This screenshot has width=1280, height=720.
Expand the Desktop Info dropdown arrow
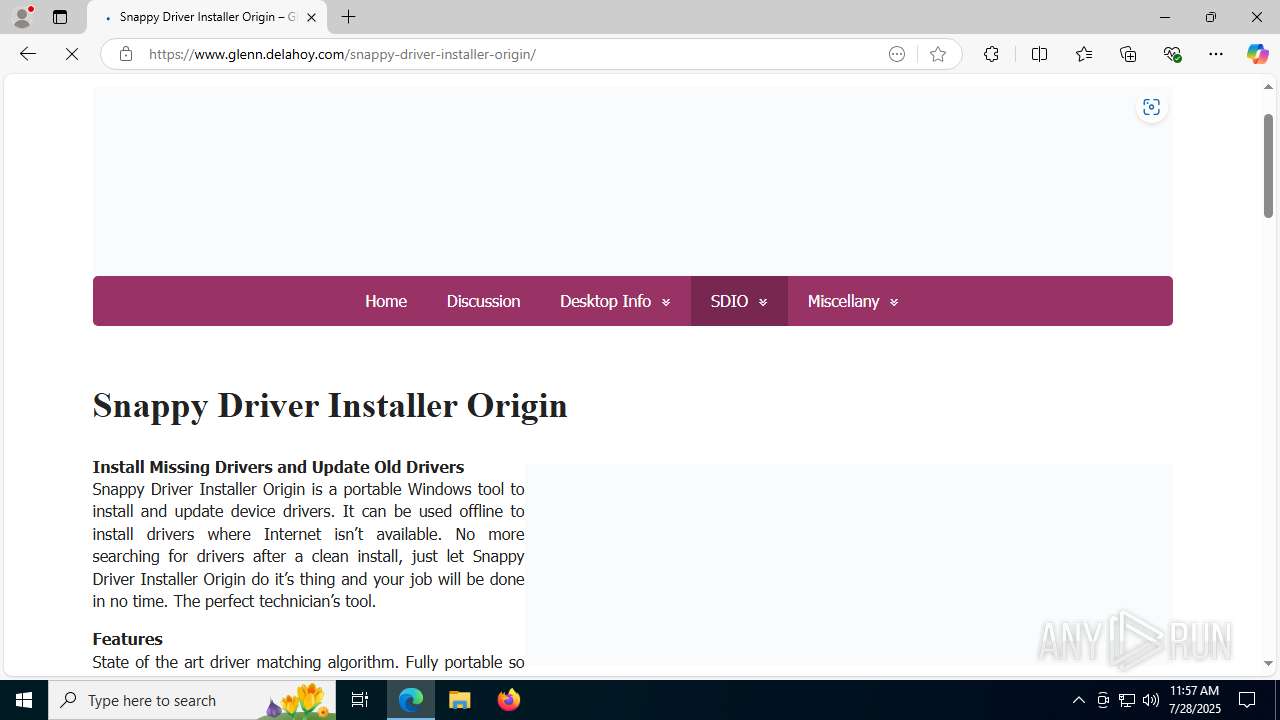pyautogui.click(x=666, y=302)
